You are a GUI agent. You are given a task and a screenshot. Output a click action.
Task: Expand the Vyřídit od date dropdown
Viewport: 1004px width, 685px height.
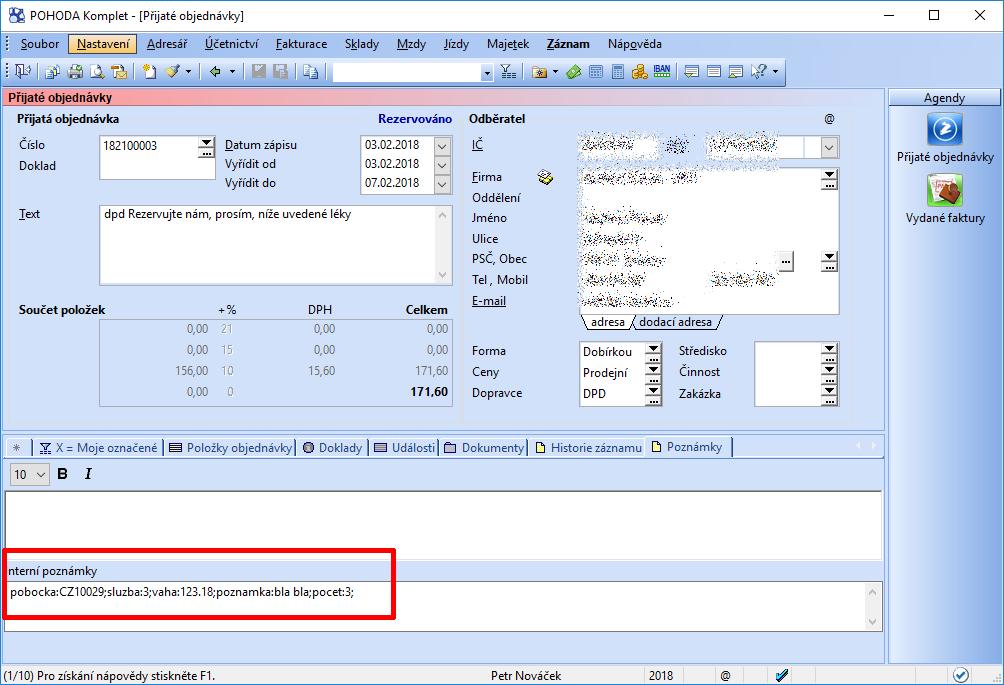coord(442,165)
